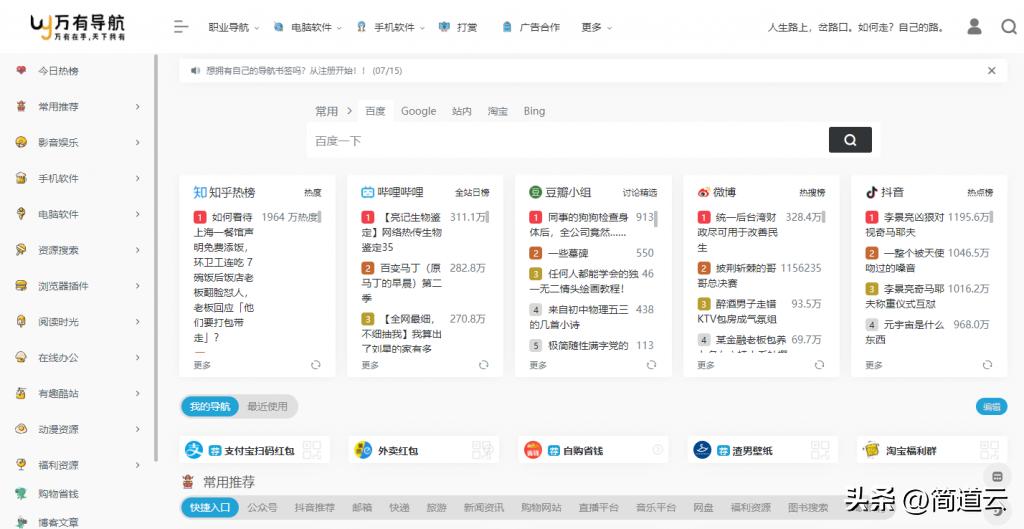The width and height of the screenshot is (1024, 529).
Task: Click the 万有导航 site logo
Action: [x=77, y=26]
